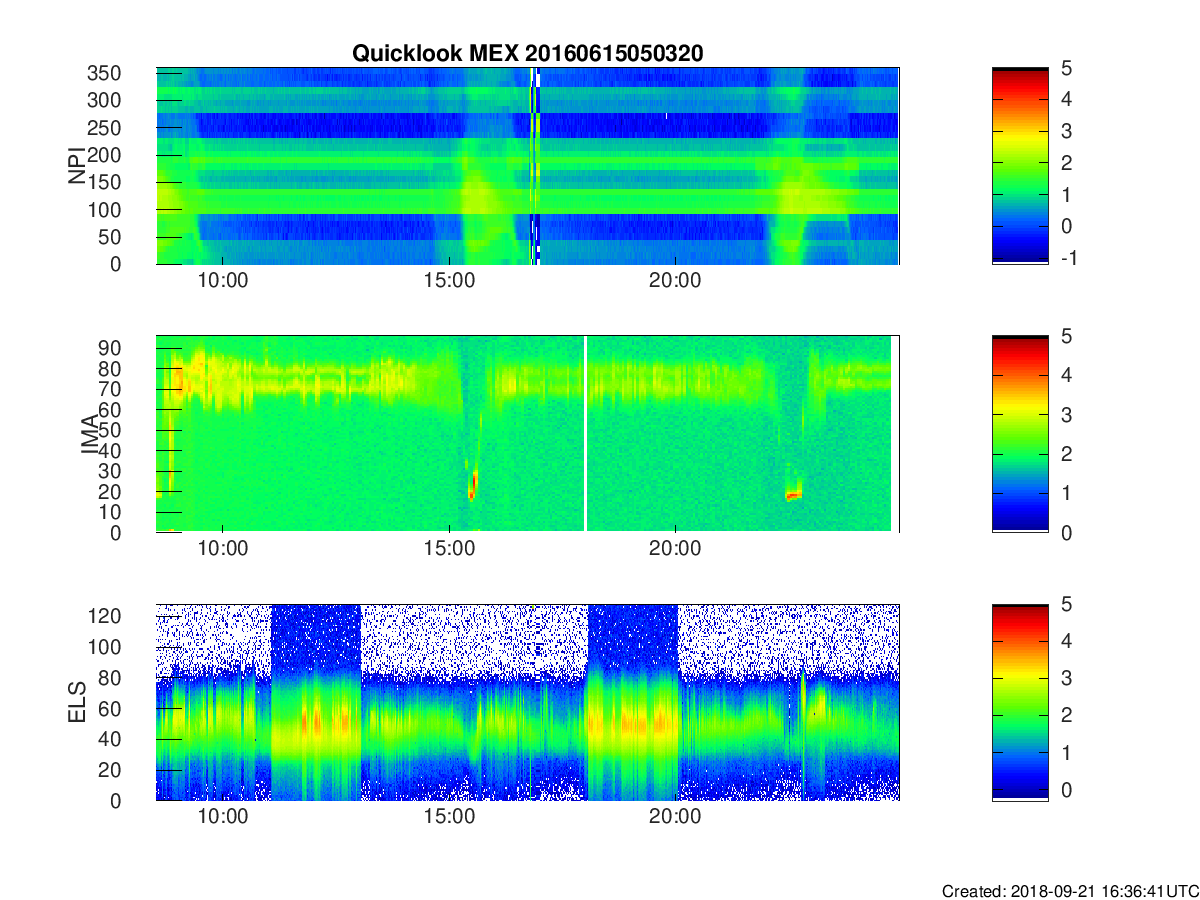Click the 20:00 label under IMA plot
The width and height of the screenshot is (1200, 900).
pos(675,550)
